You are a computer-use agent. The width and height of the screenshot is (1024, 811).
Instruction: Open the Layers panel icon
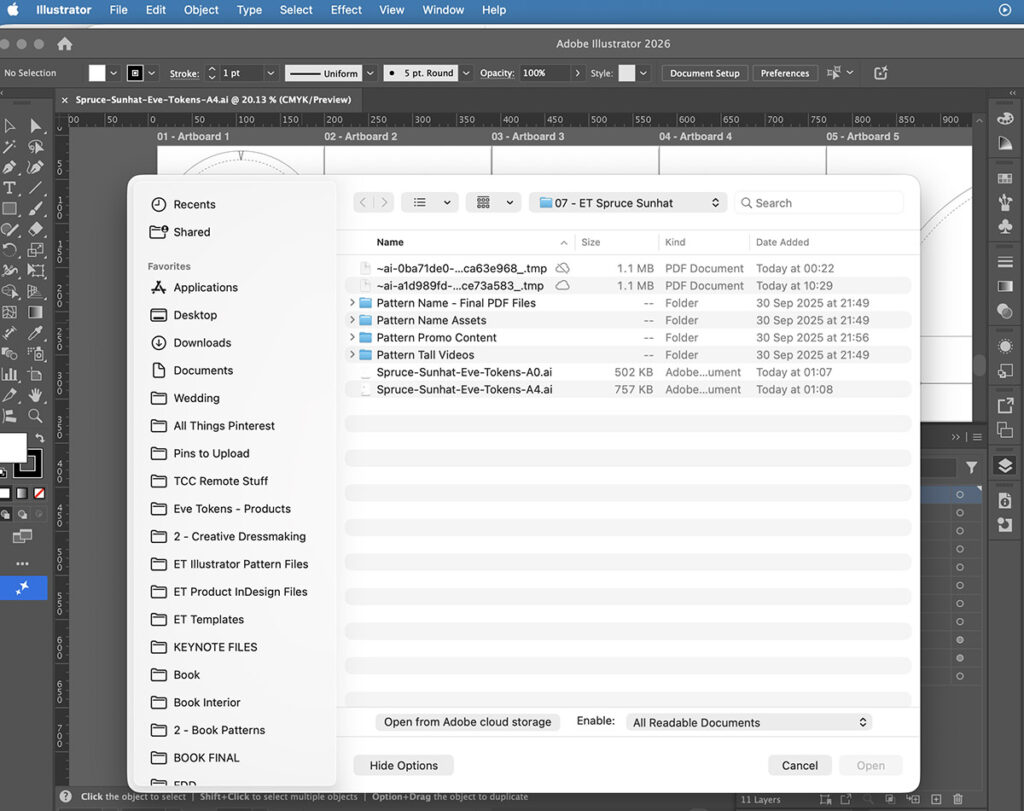[1005, 465]
